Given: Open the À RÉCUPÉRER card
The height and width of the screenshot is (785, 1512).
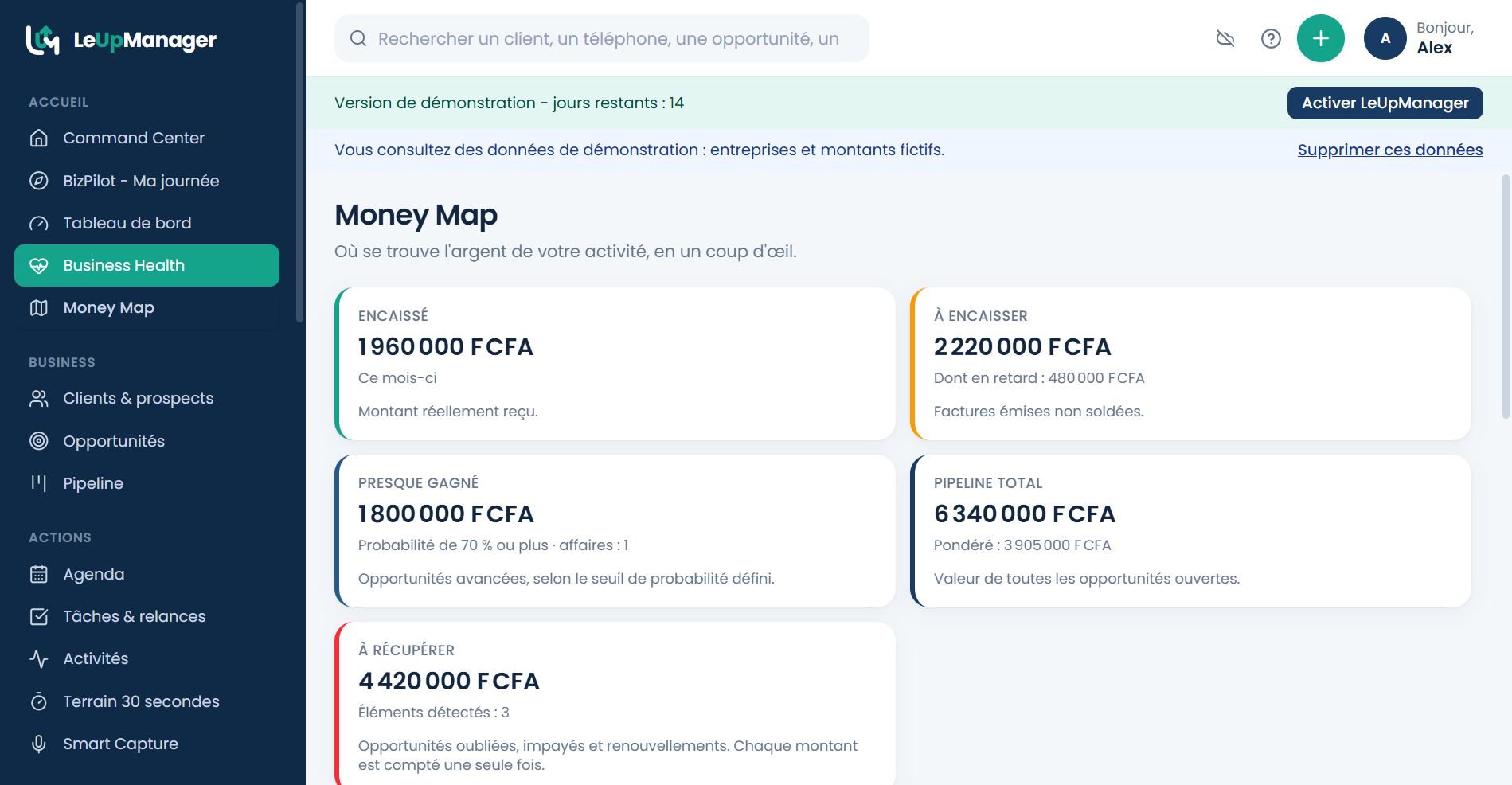Looking at the screenshot, I should pyautogui.click(x=615, y=703).
